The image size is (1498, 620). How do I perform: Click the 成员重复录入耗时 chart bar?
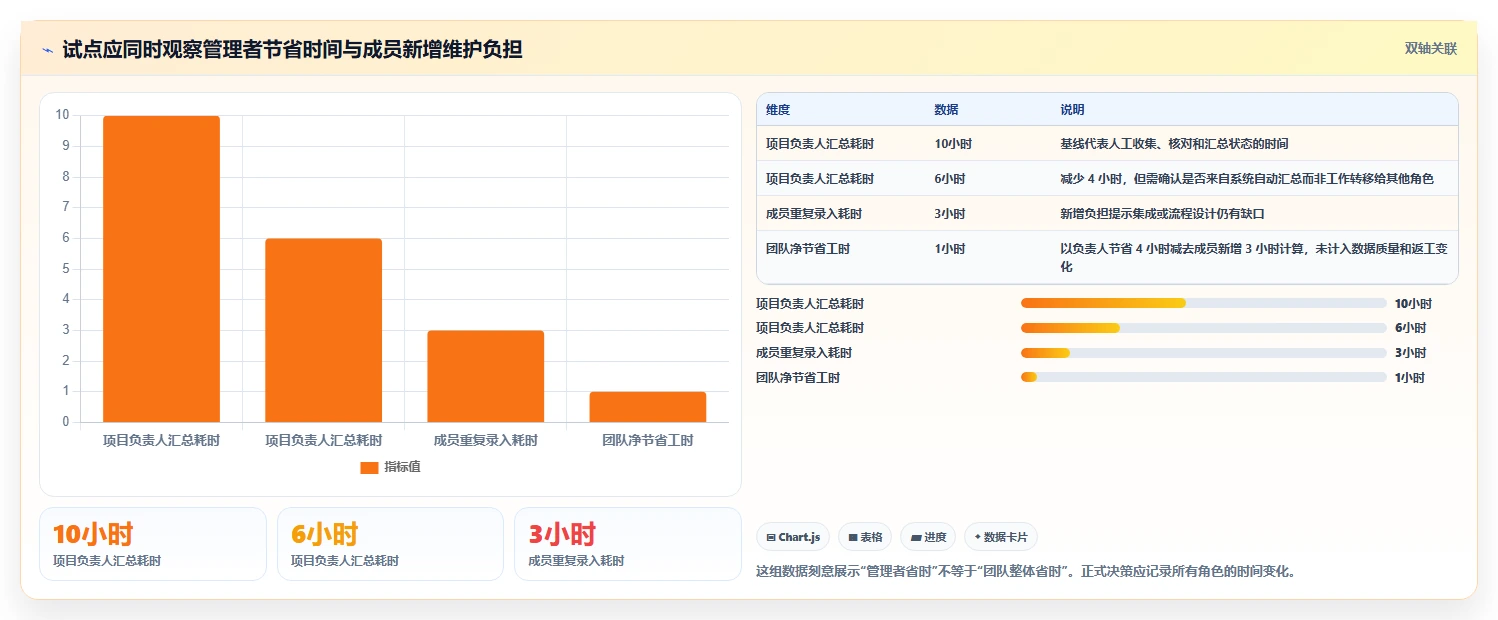[x=485, y=376]
